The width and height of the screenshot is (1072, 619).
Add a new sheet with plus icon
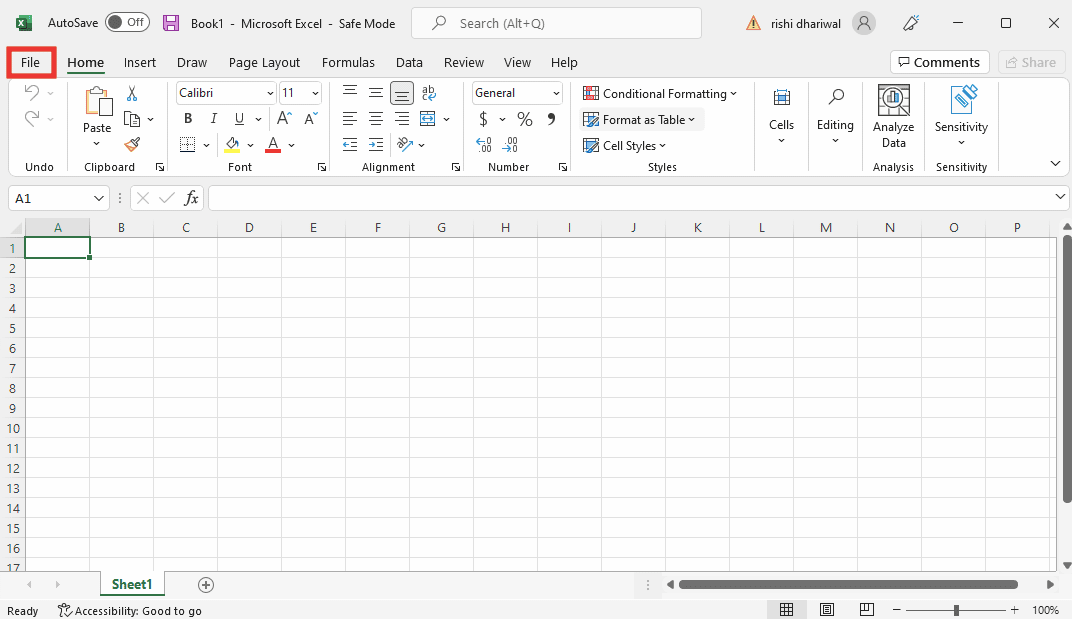206,585
